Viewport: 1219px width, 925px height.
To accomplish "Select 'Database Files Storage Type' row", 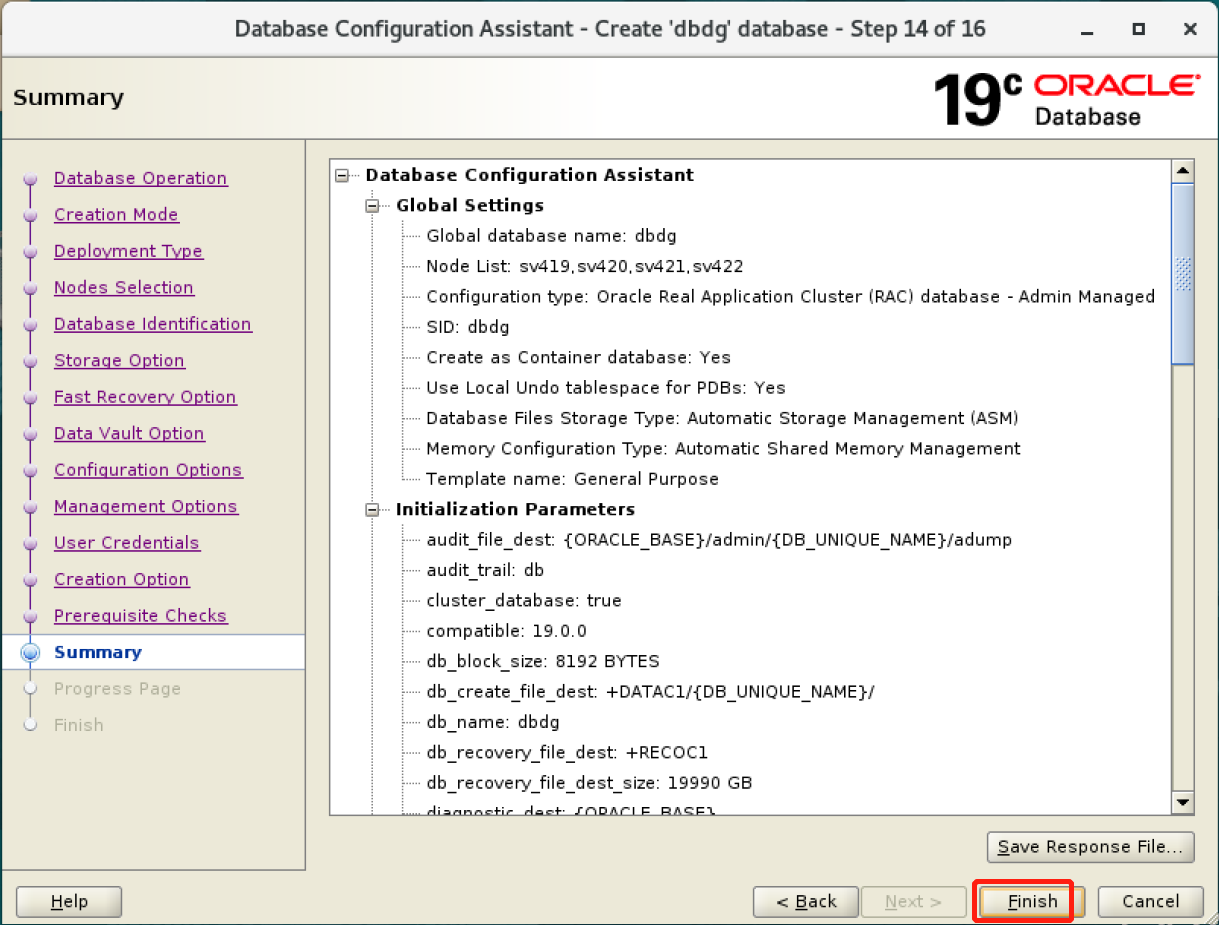I will [x=722, y=418].
